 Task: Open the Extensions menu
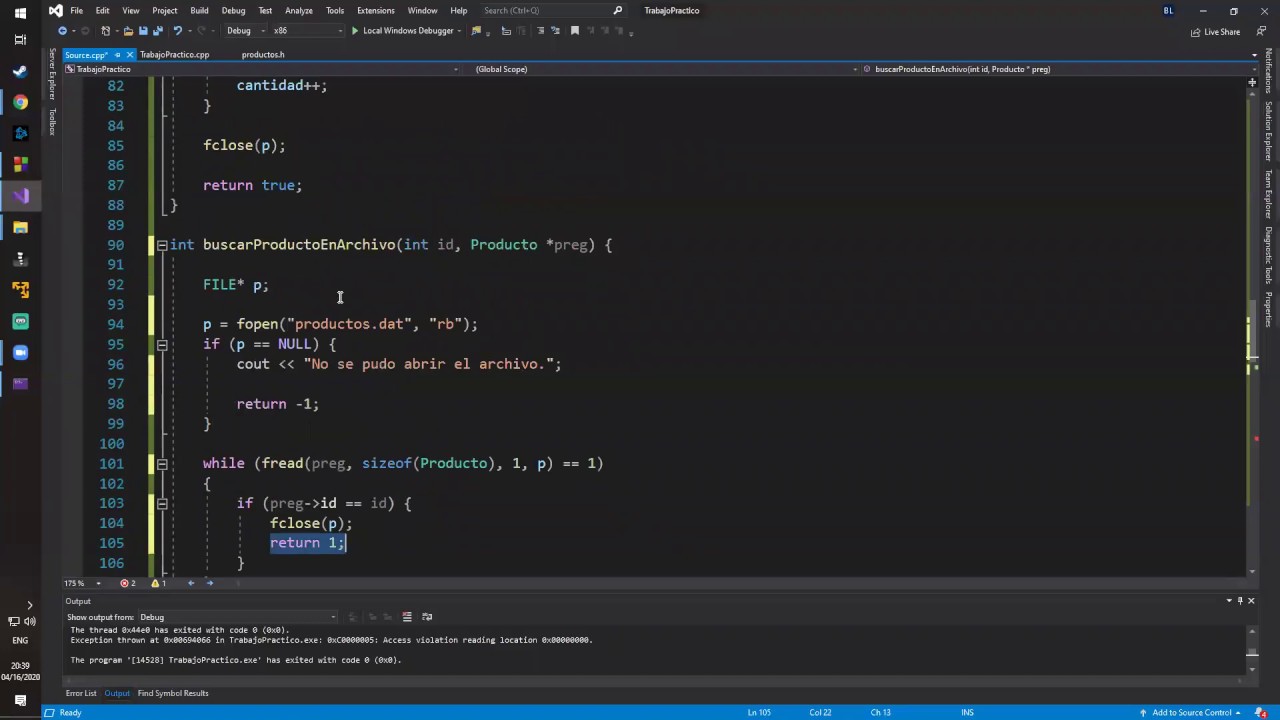(376, 10)
